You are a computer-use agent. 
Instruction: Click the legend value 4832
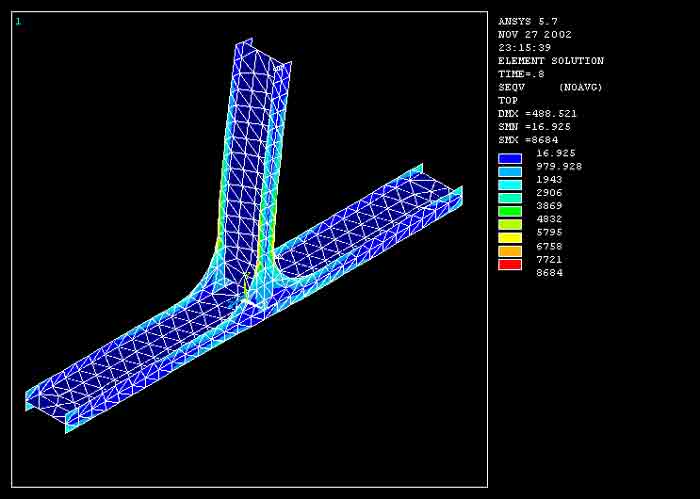[x=550, y=219]
